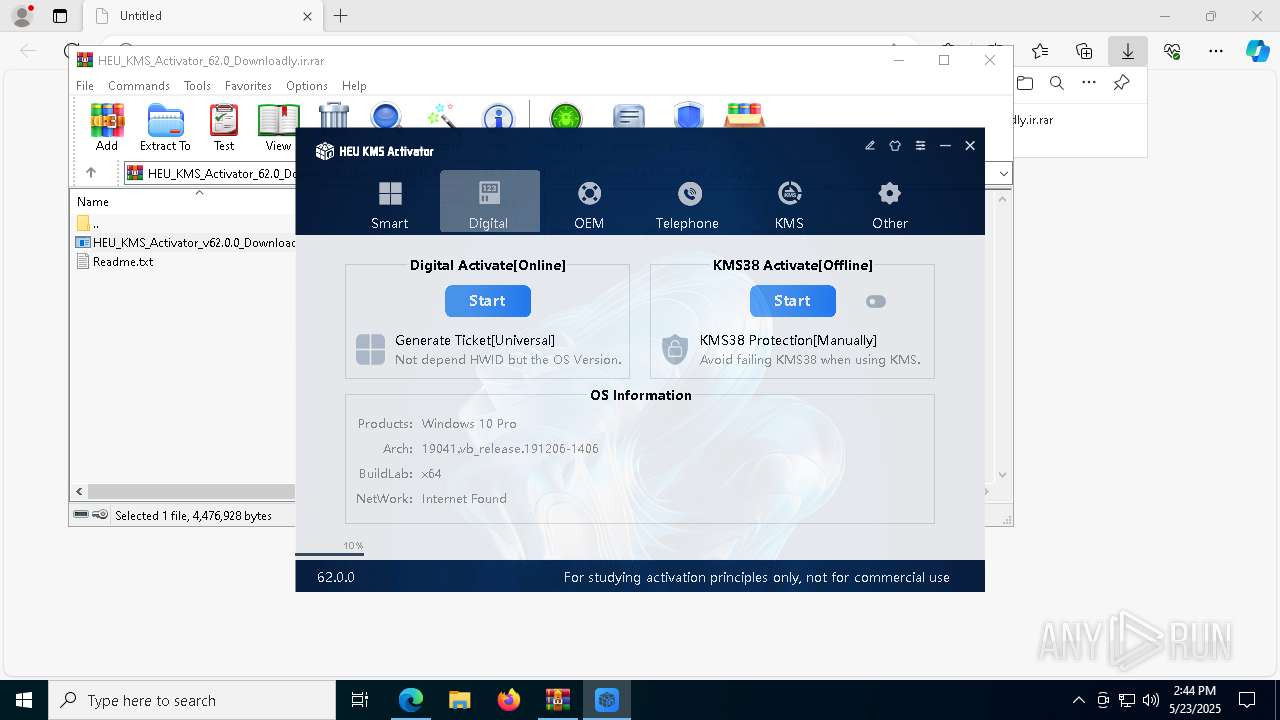This screenshot has height=720, width=1280.
Task: Sort by the Name column header
Action: point(93,201)
